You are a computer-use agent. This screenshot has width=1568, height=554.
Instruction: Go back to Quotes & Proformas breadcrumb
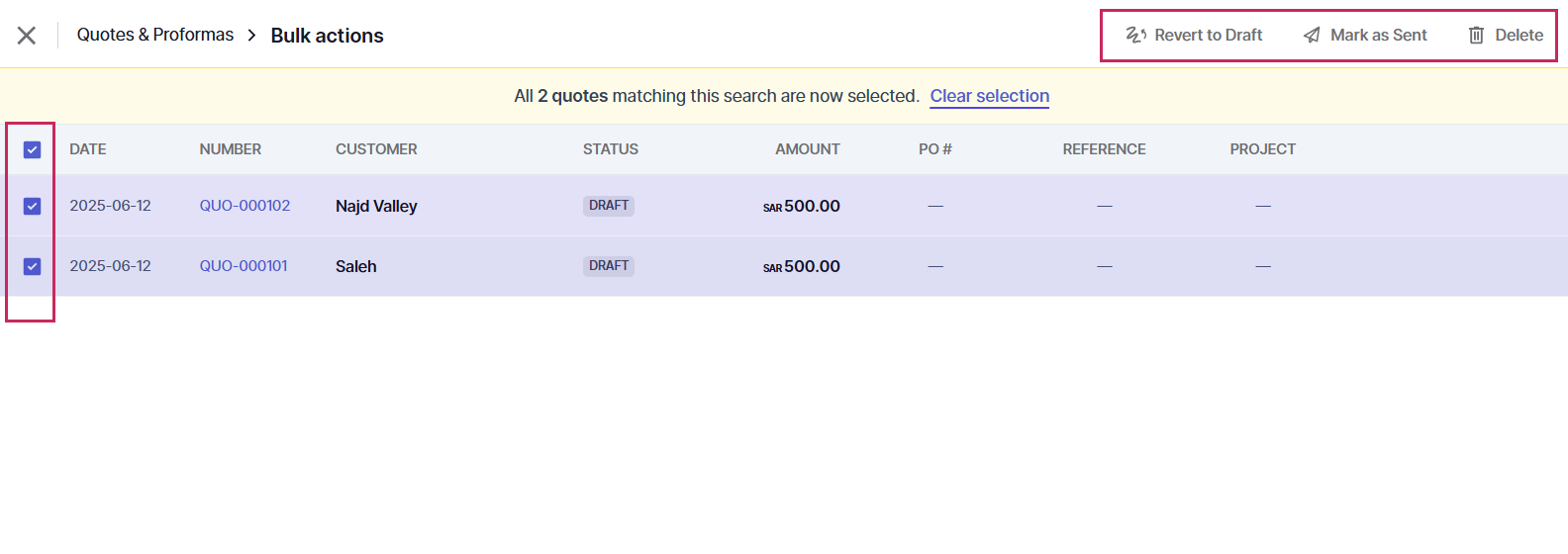(x=155, y=35)
